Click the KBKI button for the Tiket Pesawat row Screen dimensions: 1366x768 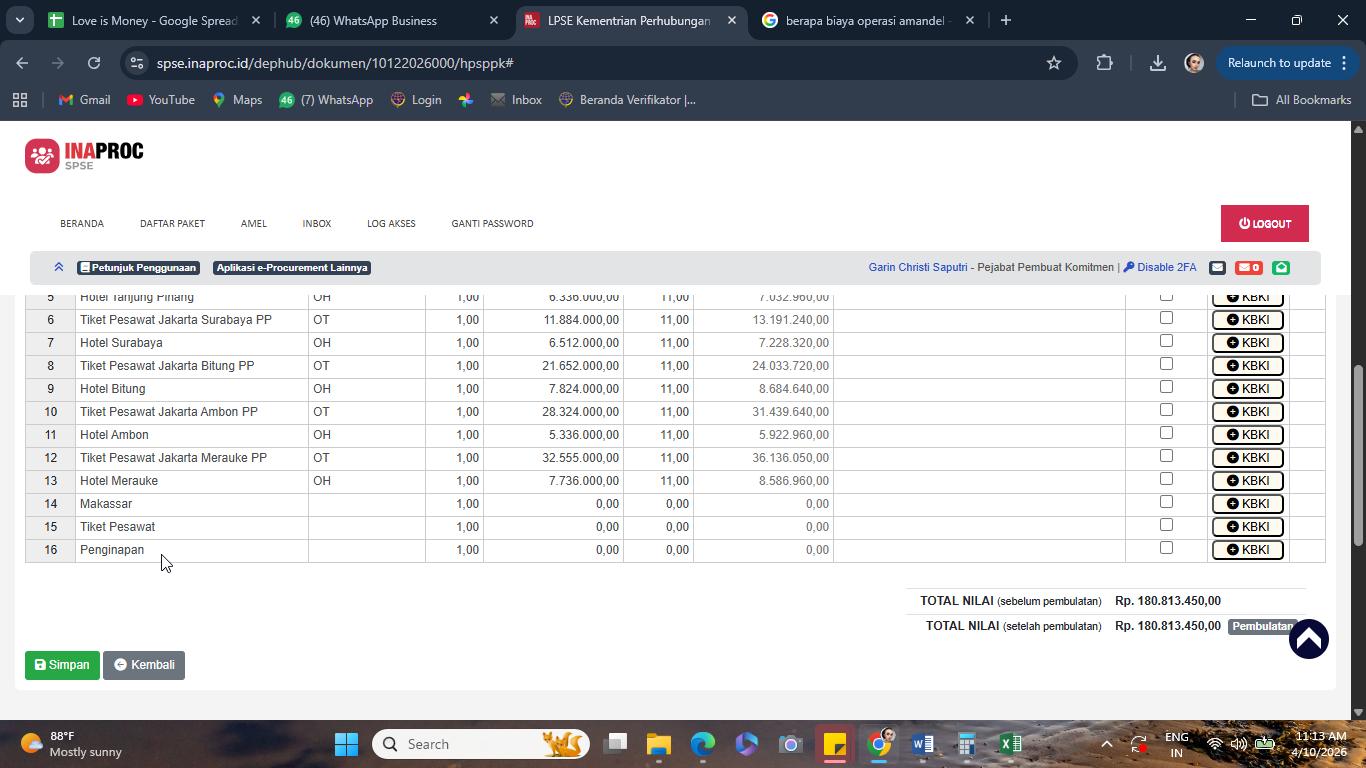point(1247,527)
